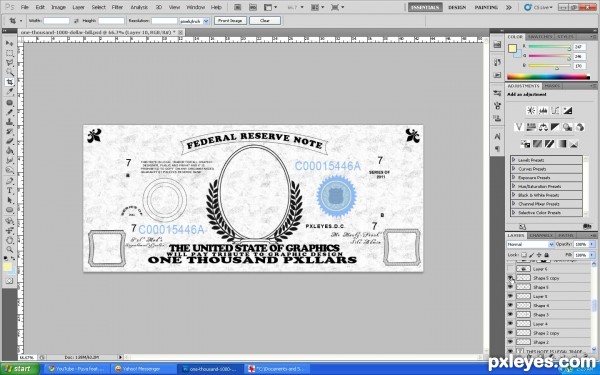Hide the Shape 4 layer
The height and width of the screenshot is (375, 600).
click(510, 305)
